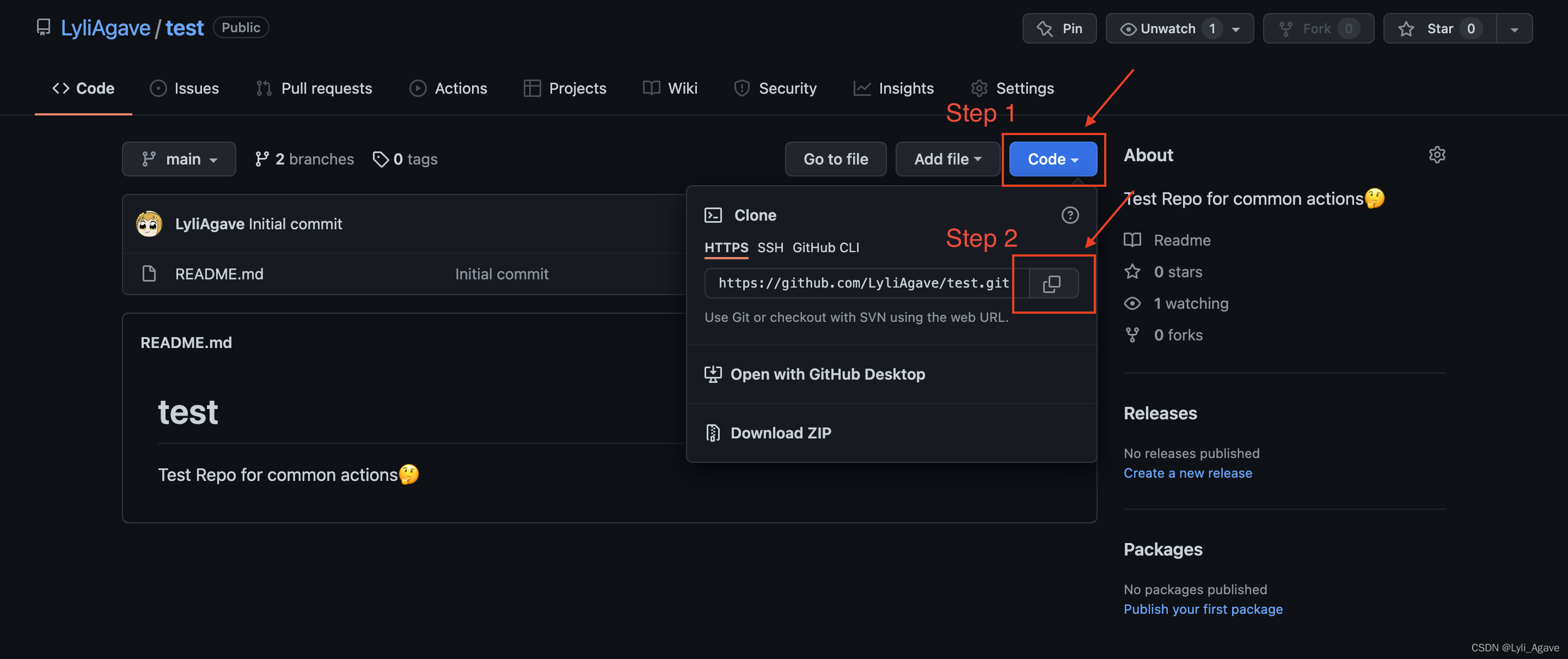Open the Add file dropdown
The image size is (1568, 659).
(947, 159)
